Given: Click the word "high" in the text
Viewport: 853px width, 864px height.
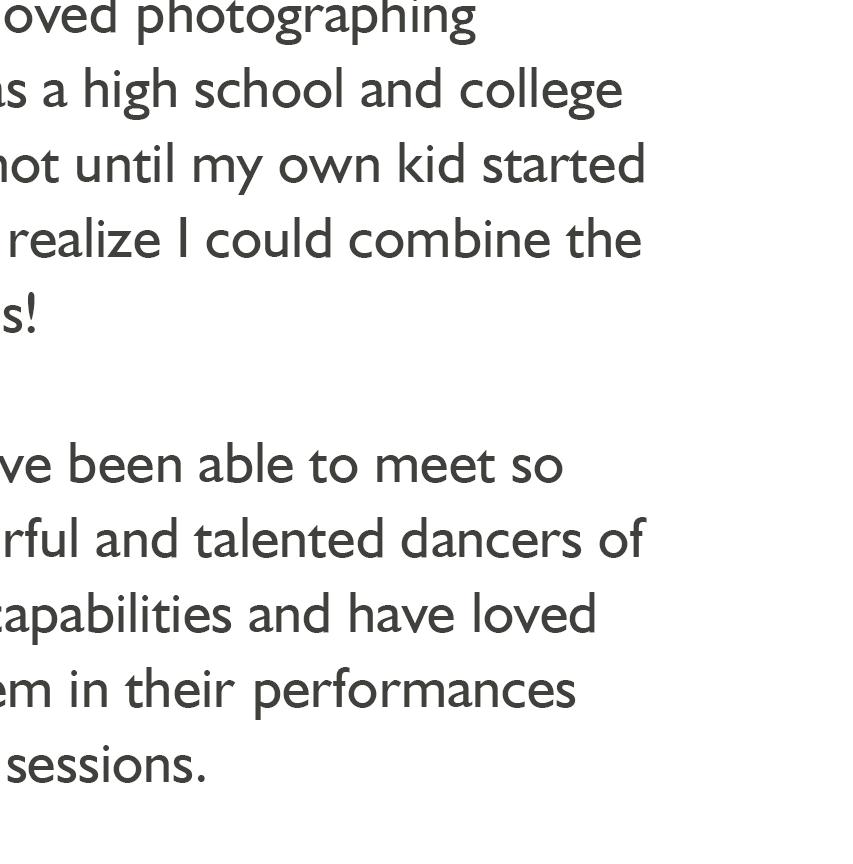Looking at the screenshot, I should tap(132, 92).
